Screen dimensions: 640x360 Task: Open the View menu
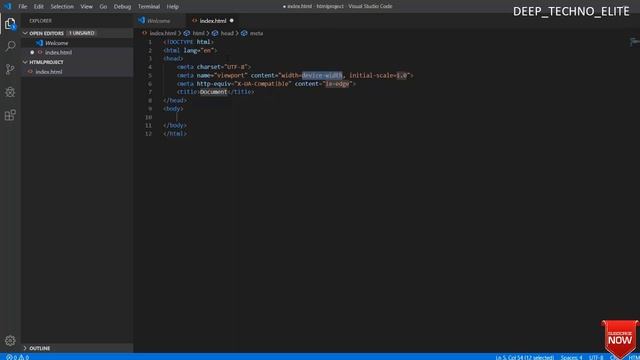(x=86, y=7)
